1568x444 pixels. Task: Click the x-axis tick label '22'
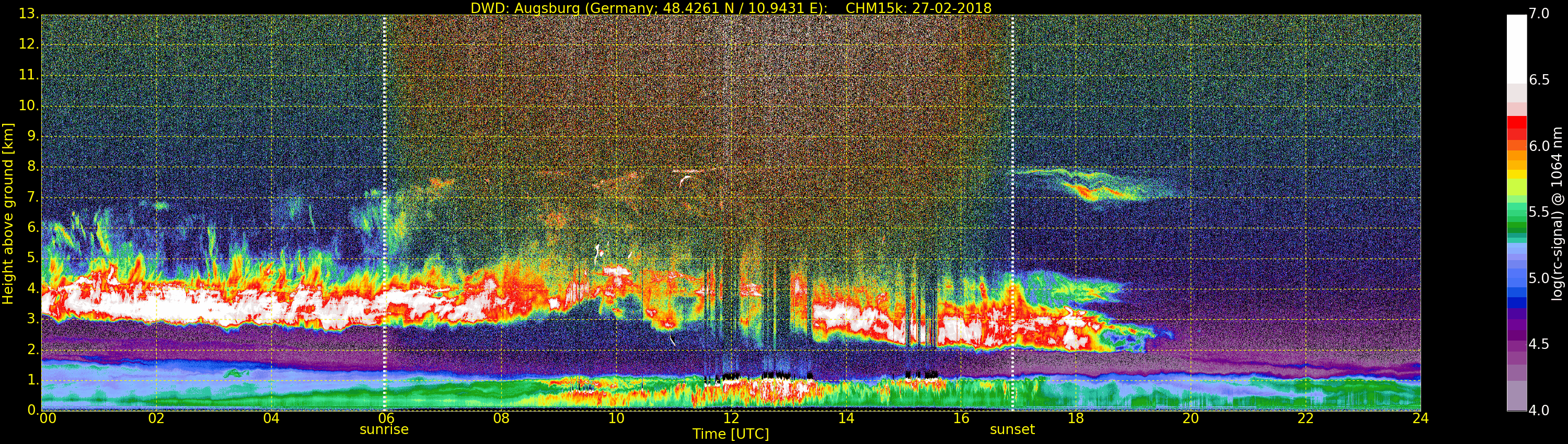pos(1306,418)
